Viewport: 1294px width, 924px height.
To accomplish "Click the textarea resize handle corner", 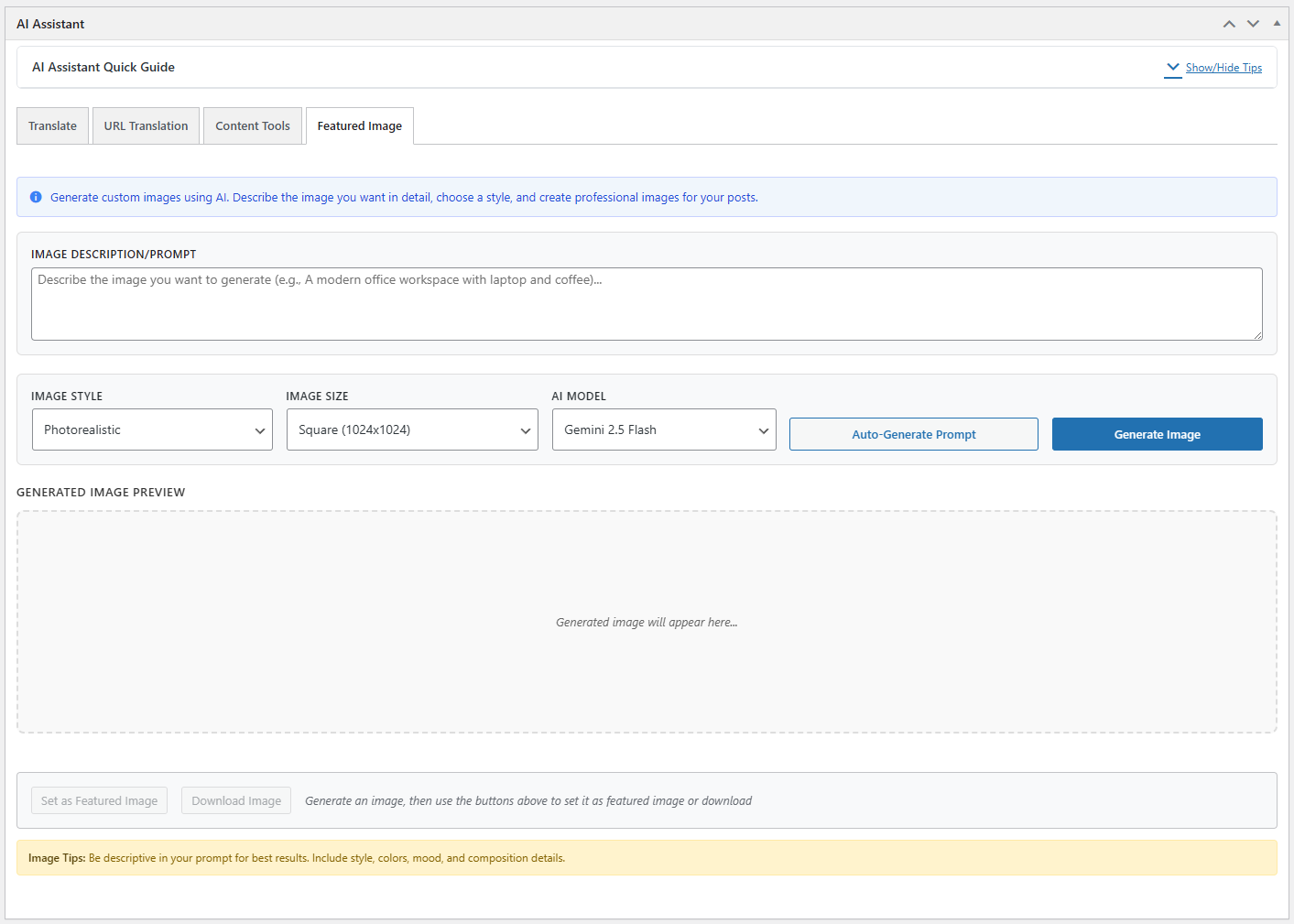I will click(1257, 335).
